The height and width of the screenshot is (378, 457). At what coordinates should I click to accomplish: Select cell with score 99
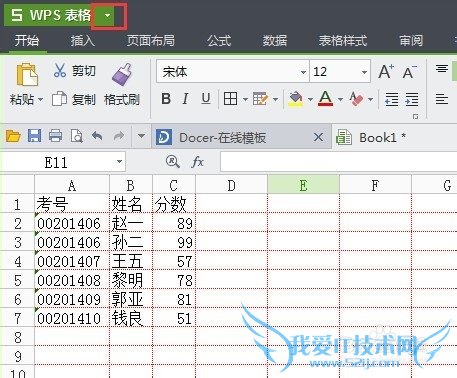(x=174, y=242)
